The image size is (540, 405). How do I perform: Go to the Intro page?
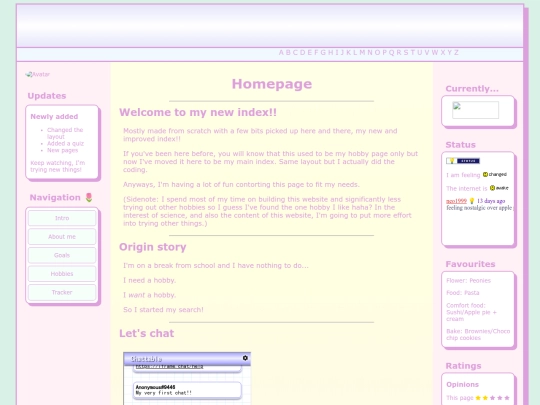(x=62, y=218)
